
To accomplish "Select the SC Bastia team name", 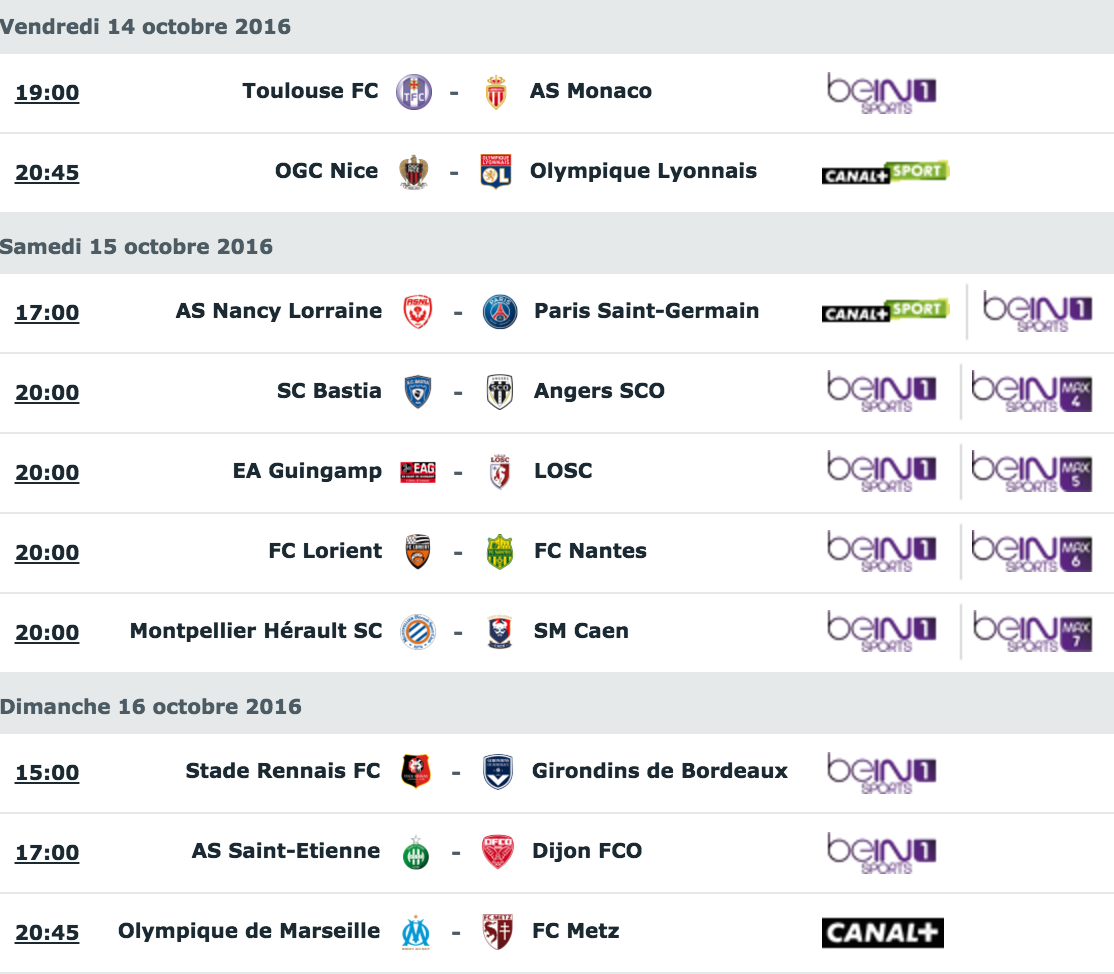I will point(329,391).
